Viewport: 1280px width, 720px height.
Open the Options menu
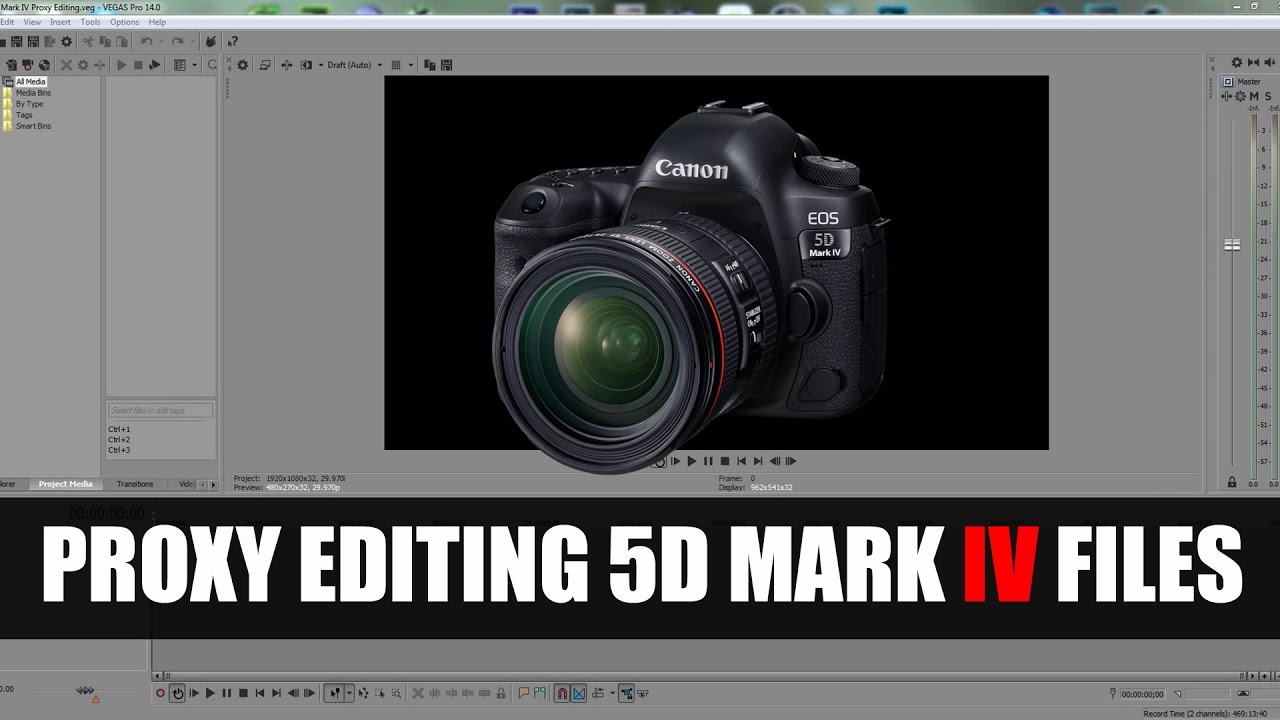pyautogui.click(x=124, y=22)
